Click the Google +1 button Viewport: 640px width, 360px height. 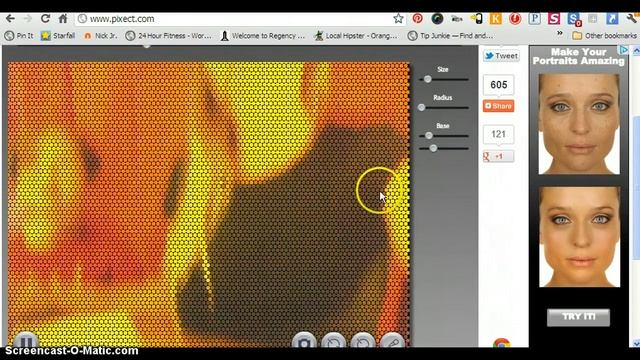coord(498,156)
